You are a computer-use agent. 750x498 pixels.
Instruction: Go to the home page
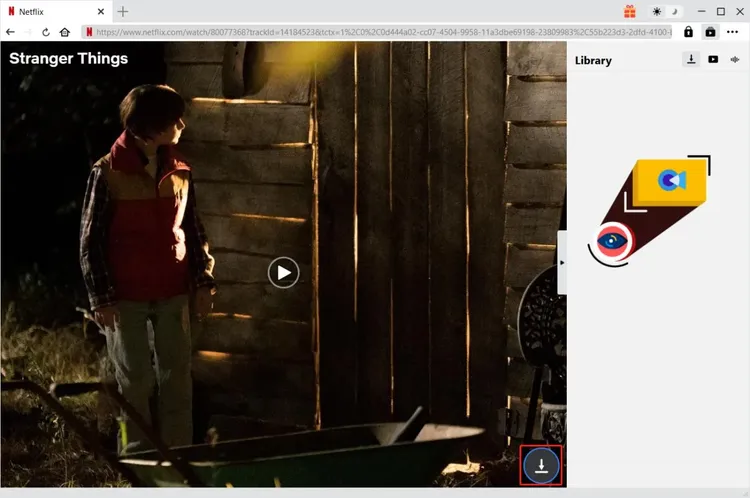[65, 32]
